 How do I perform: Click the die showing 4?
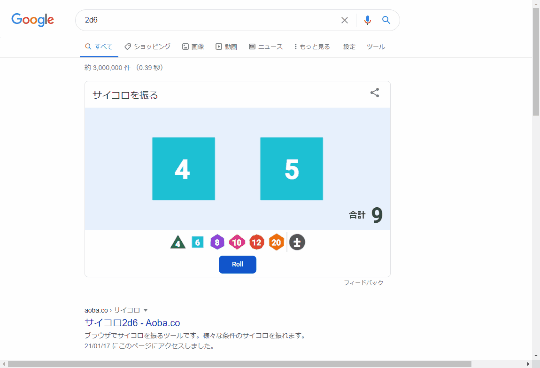pyautogui.click(x=184, y=169)
